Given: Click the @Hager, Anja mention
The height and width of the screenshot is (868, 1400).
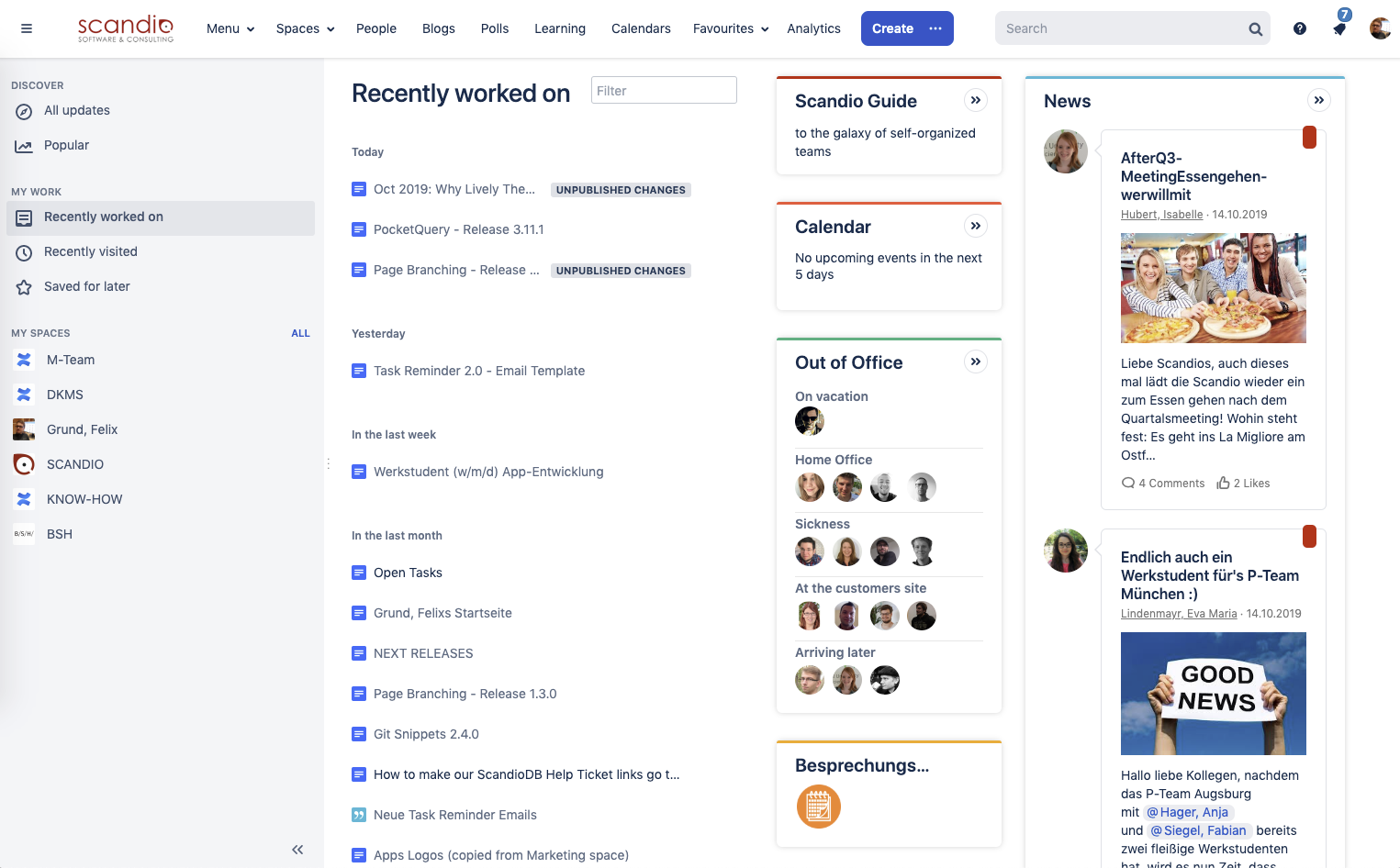Looking at the screenshot, I should [x=1187, y=812].
